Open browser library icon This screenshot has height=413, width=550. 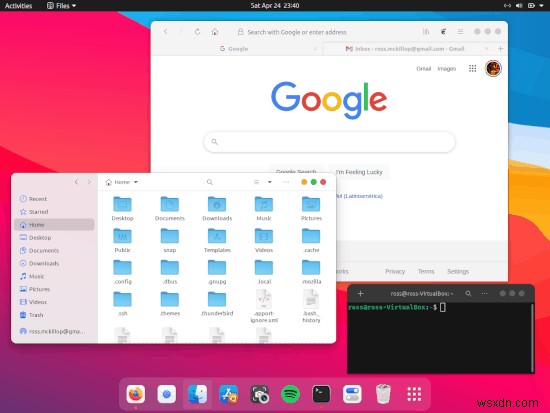click(x=426, y=32)
